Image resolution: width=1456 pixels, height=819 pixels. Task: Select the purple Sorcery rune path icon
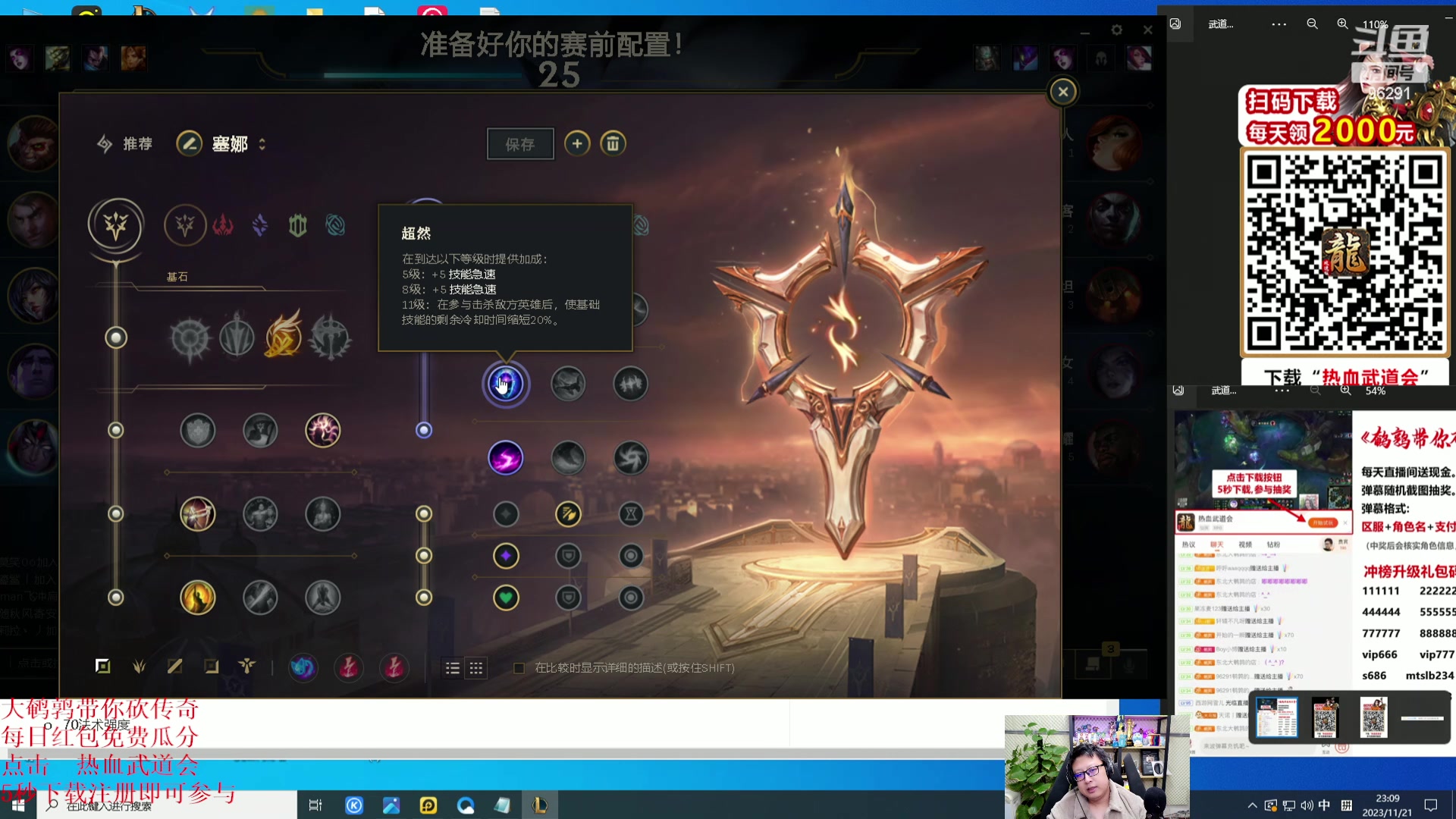pyautogui.click(x=260, y=225)
